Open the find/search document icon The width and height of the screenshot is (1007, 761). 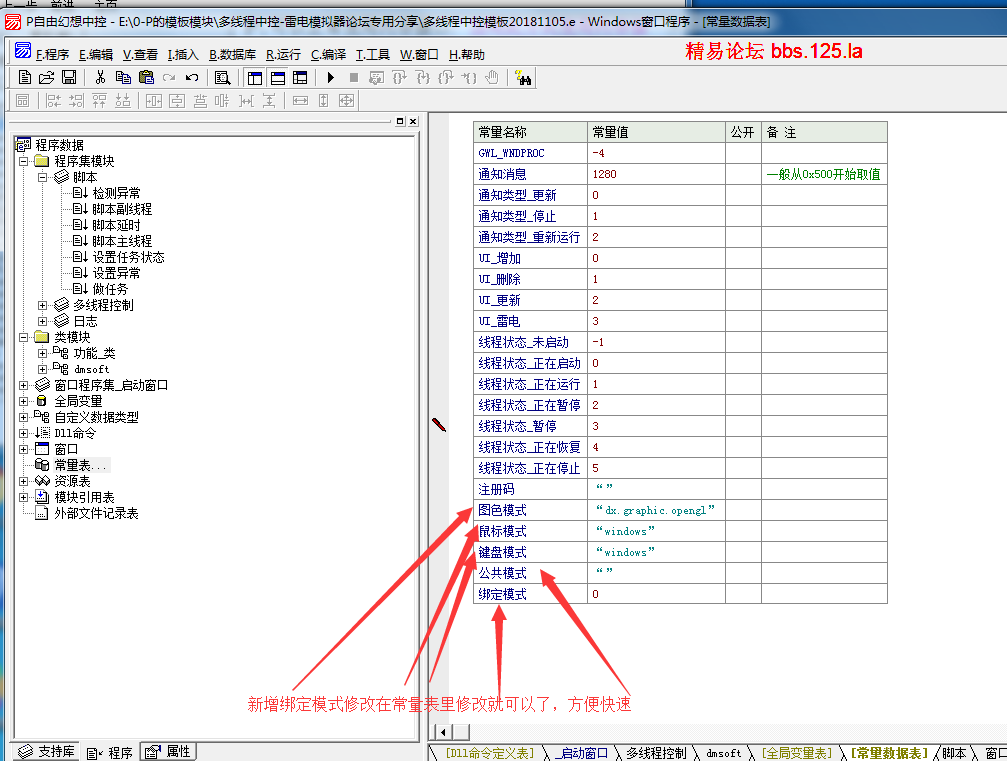point(222,78)
